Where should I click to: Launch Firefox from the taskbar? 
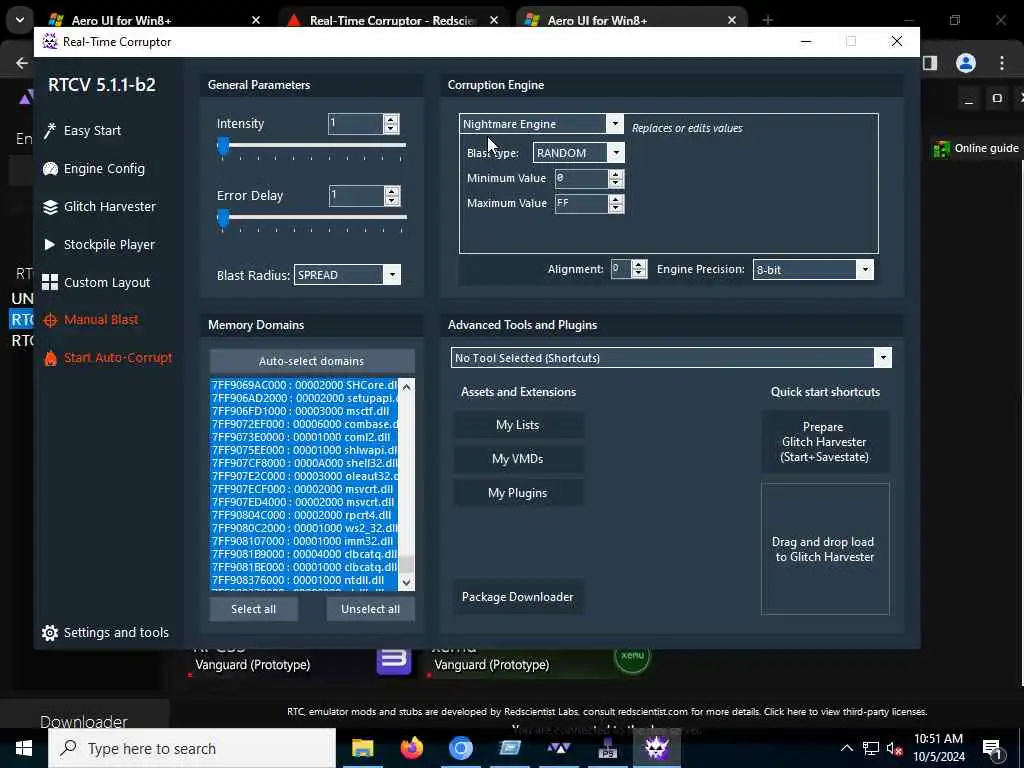(412, 748)
